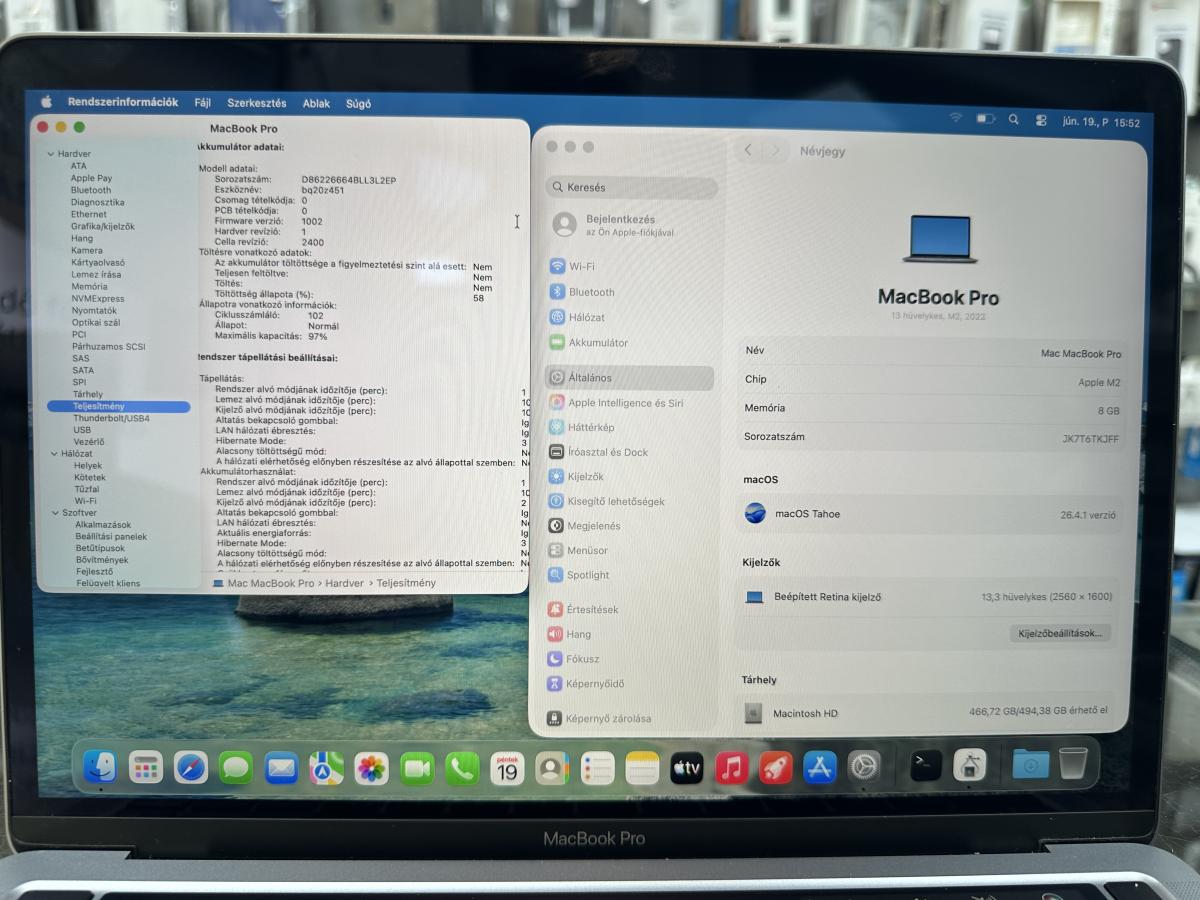Screen dimensions: 1200x900
Task: Open Messages from the Dock
Action: [x=236, y=768]
